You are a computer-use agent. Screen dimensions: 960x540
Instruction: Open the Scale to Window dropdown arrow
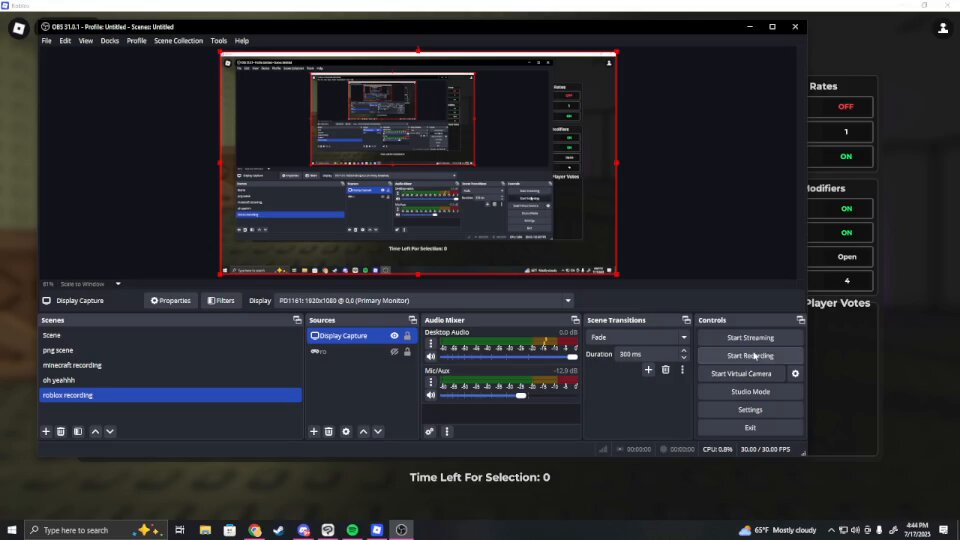118,284
